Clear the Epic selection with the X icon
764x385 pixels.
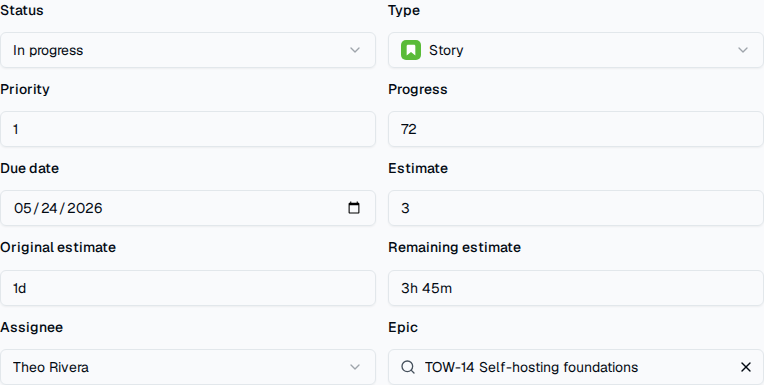click(745, 367)
